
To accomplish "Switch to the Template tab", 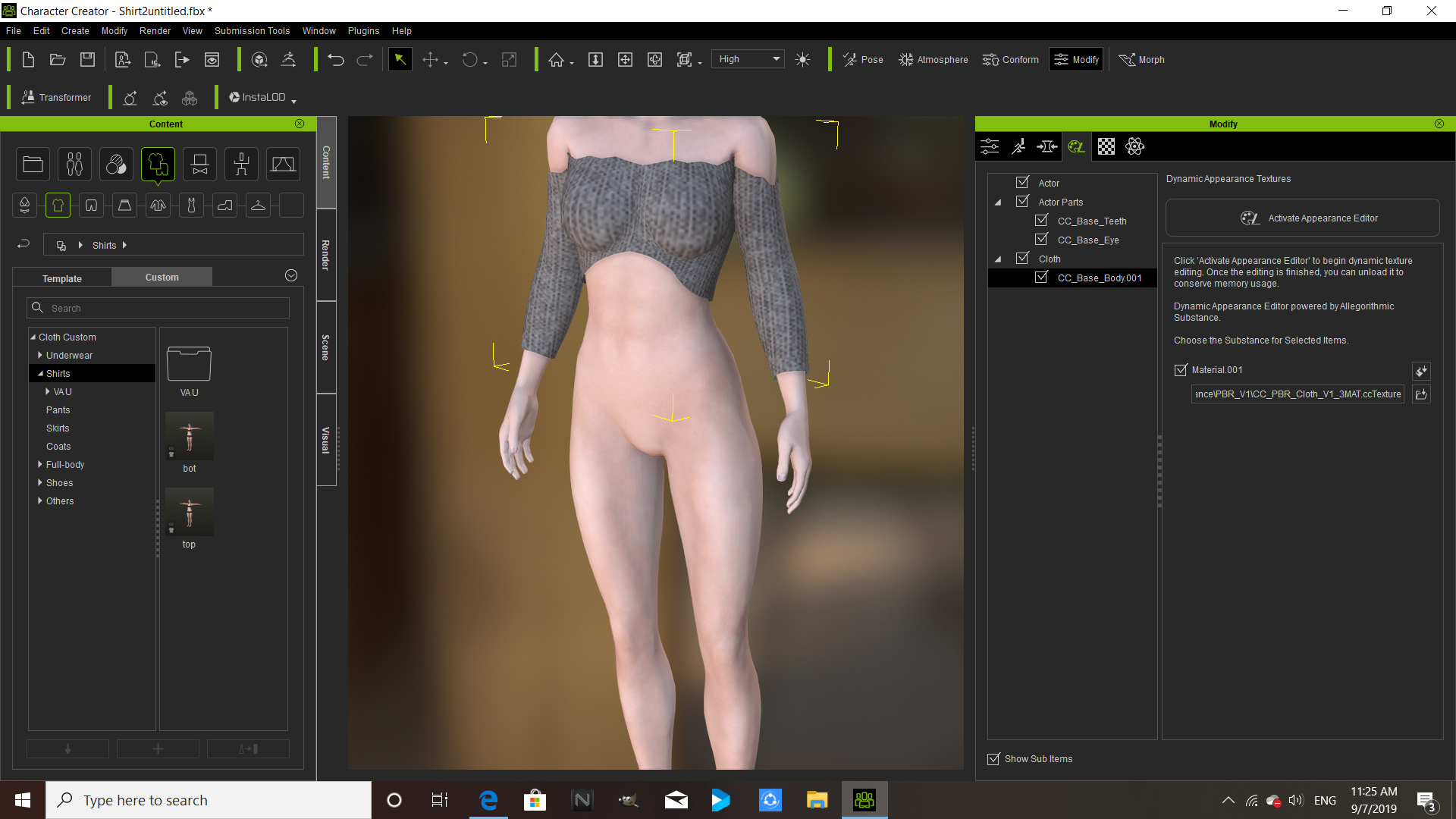I will tap(62, 278).
